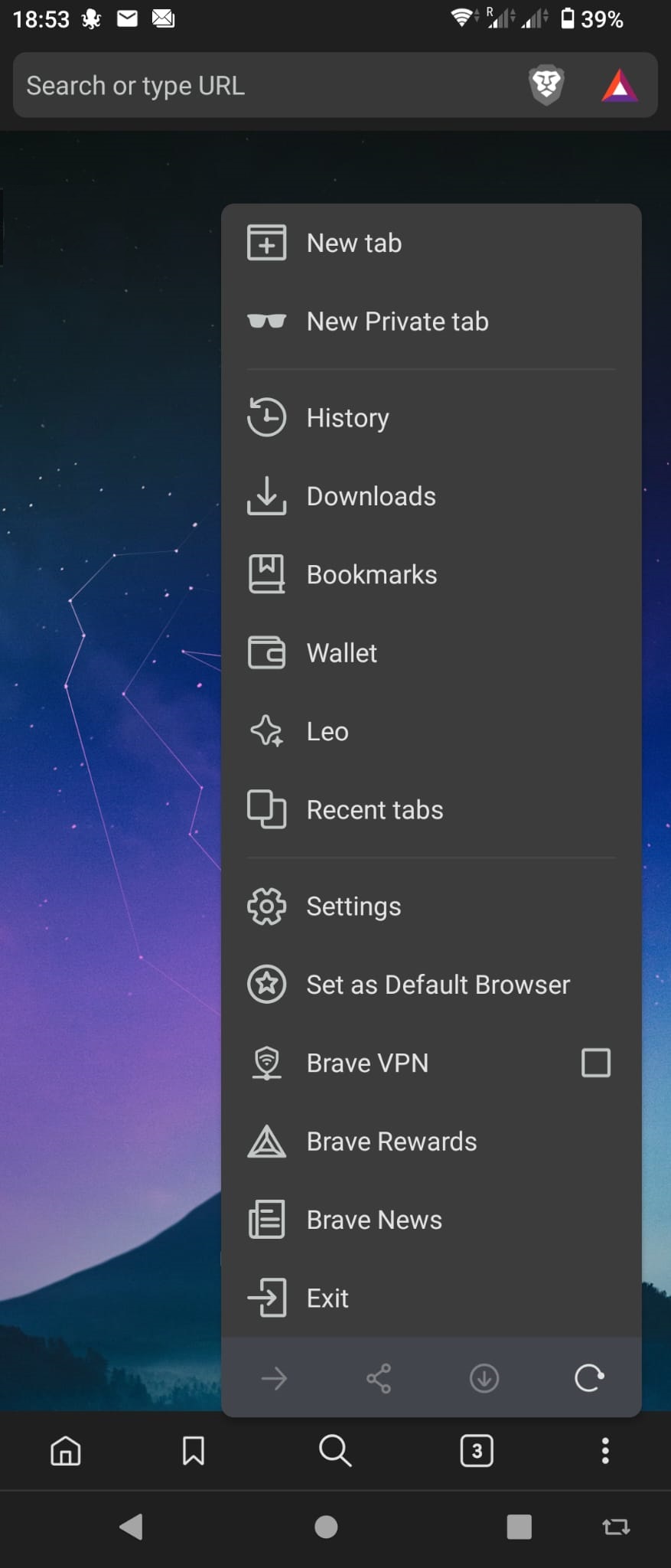
Task: Launch Leo AI assistant
Action: pos(431,732)
